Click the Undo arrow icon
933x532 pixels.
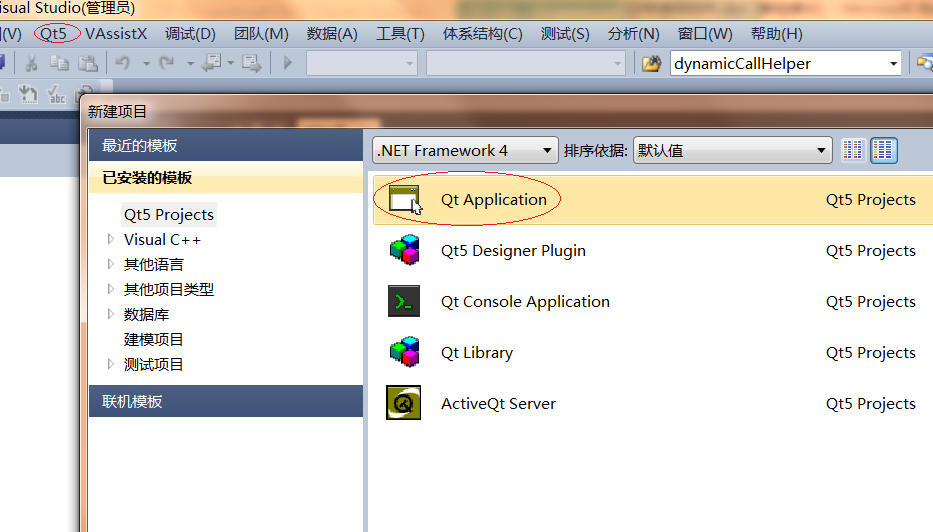pos(123,62)
